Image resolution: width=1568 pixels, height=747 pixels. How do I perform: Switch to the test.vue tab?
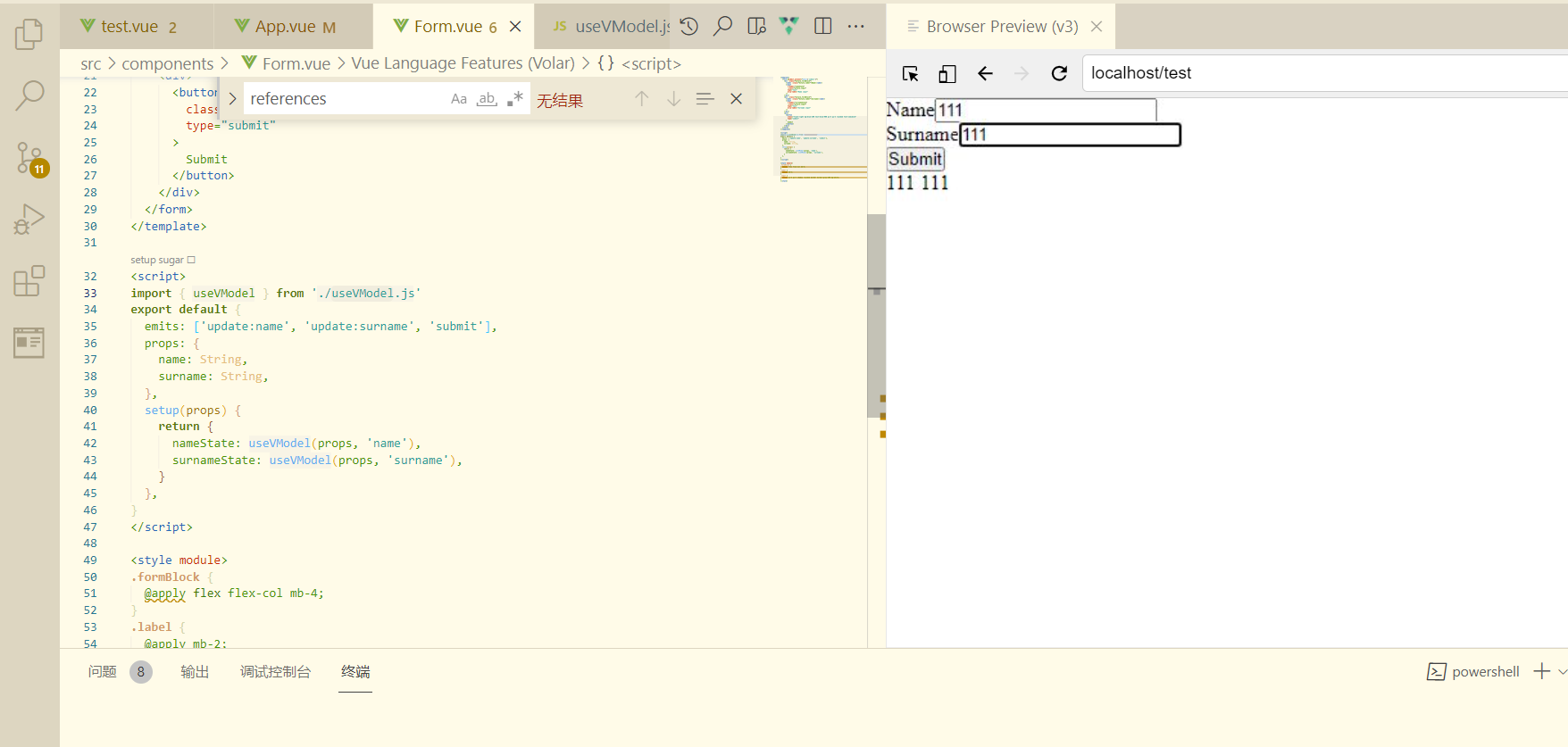[137, 27]
